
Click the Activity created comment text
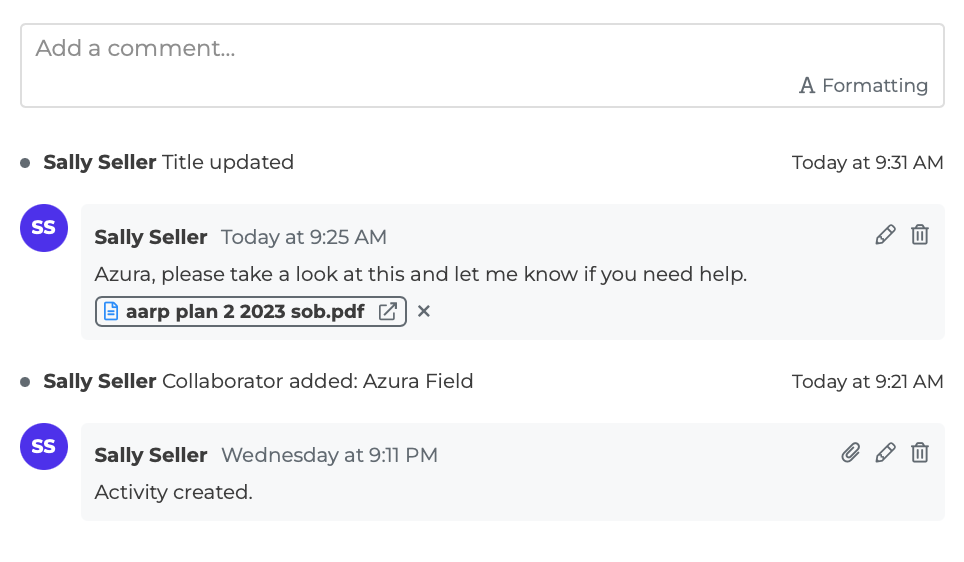click(173, 492)
